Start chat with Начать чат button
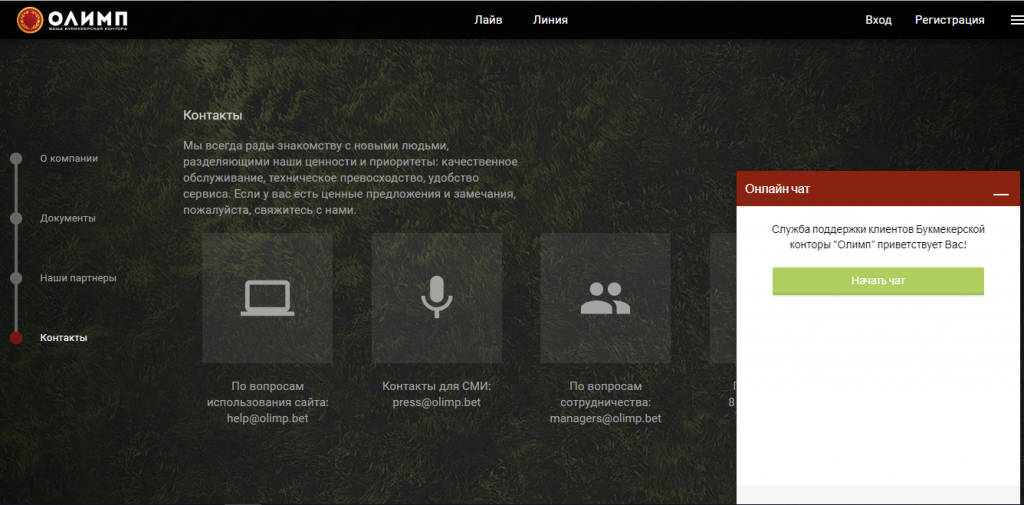1024x505 pixels. click(878, 281)
